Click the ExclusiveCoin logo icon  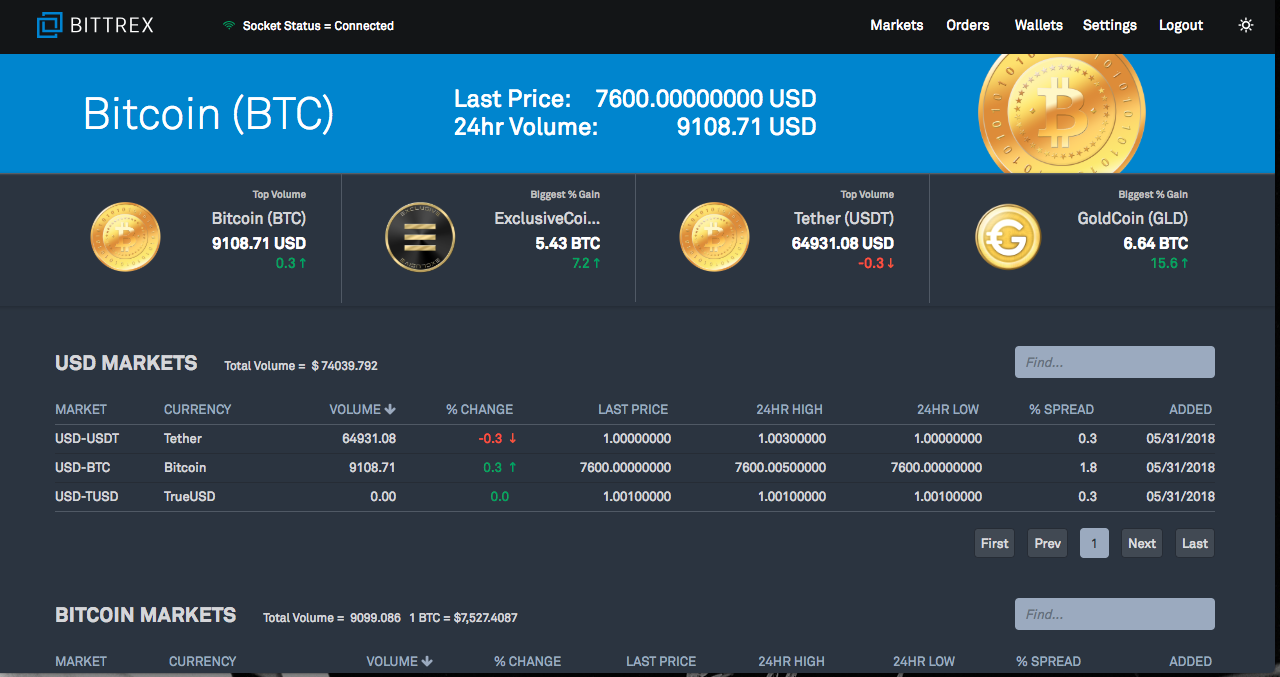click(420, 237)
